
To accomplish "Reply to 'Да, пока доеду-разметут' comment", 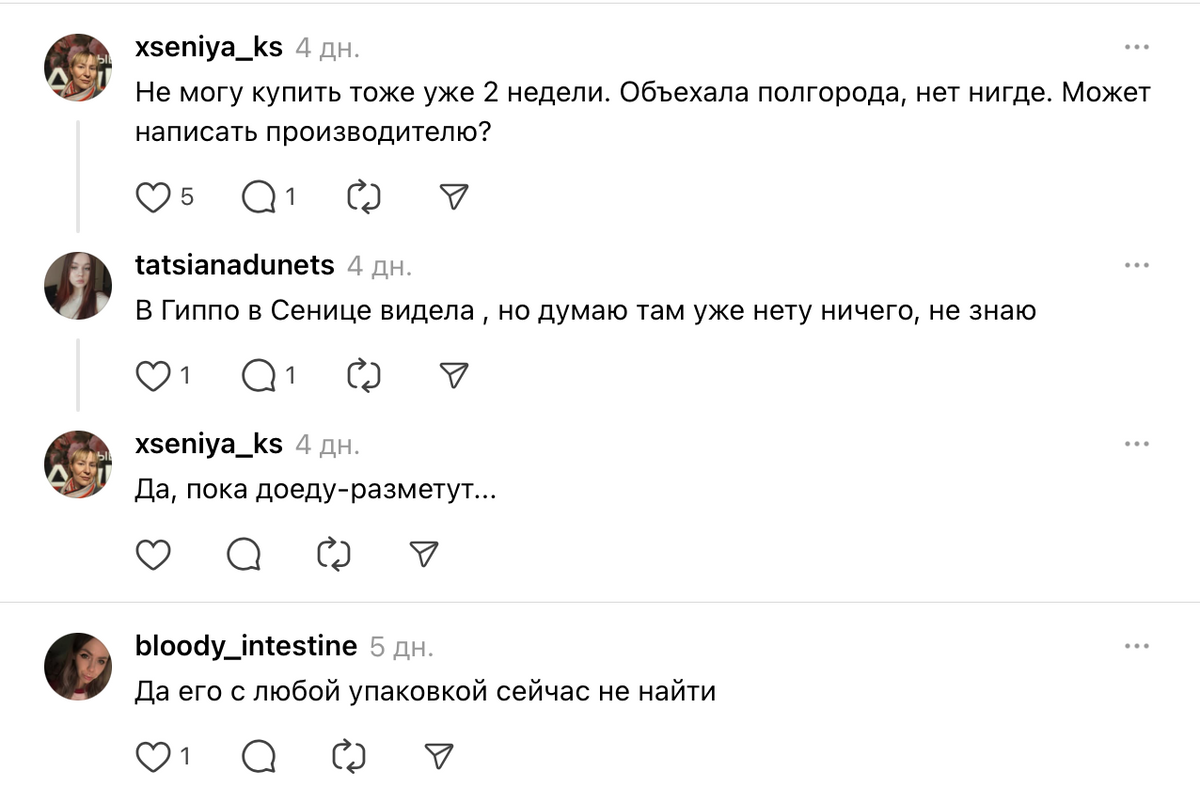I will tap(244, 554).
